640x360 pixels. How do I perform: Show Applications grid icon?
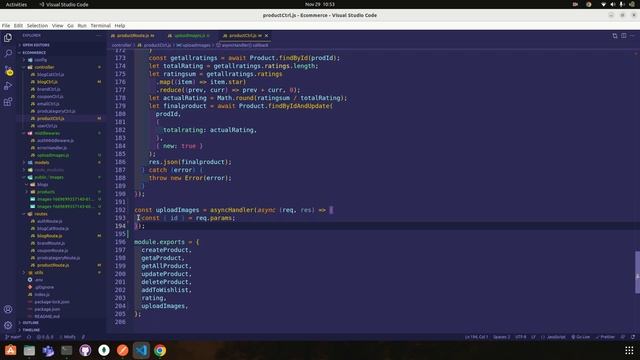point(629,350)
